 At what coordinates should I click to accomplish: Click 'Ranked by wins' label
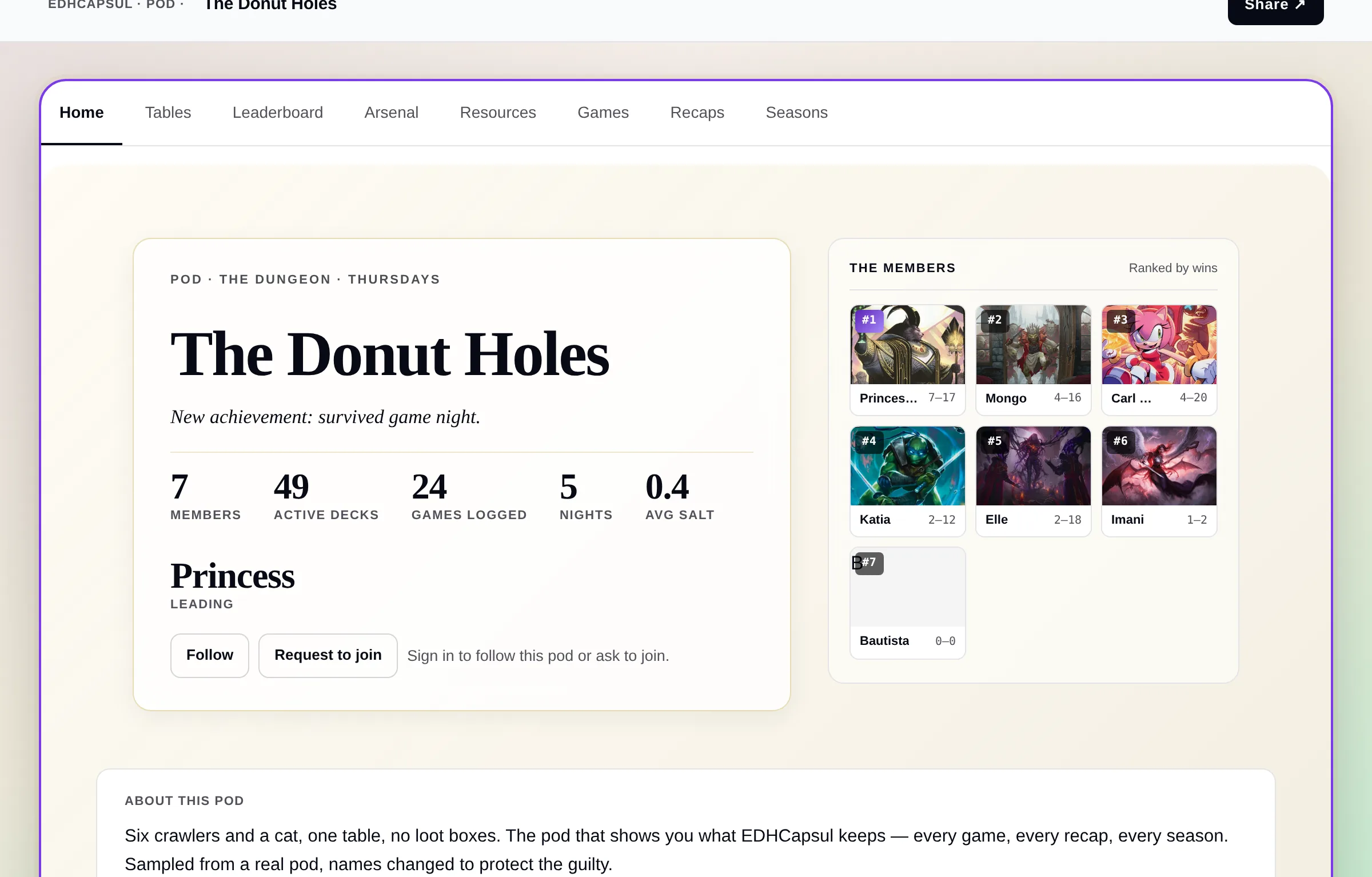click(x=1173, y=268)
